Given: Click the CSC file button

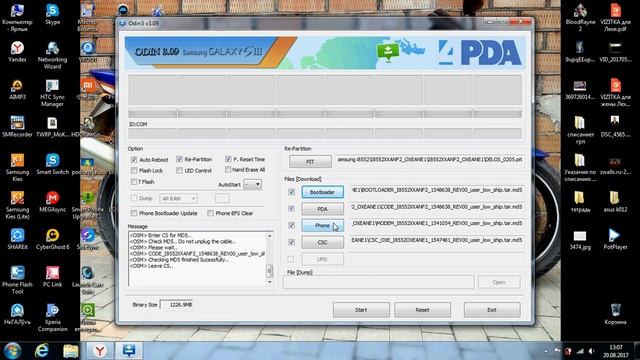Looking at the screenshot, I should coord(322,242).
